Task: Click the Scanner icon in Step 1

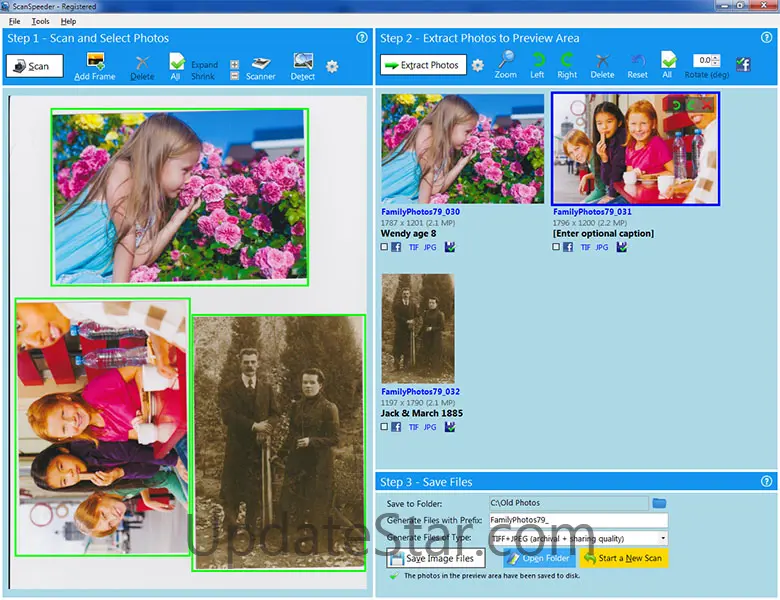Action: coord(261,63)
